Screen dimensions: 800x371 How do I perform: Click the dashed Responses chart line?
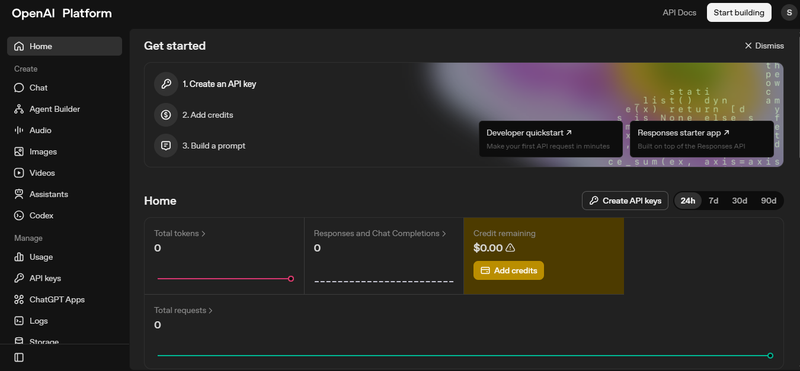[x=384, y=282]
